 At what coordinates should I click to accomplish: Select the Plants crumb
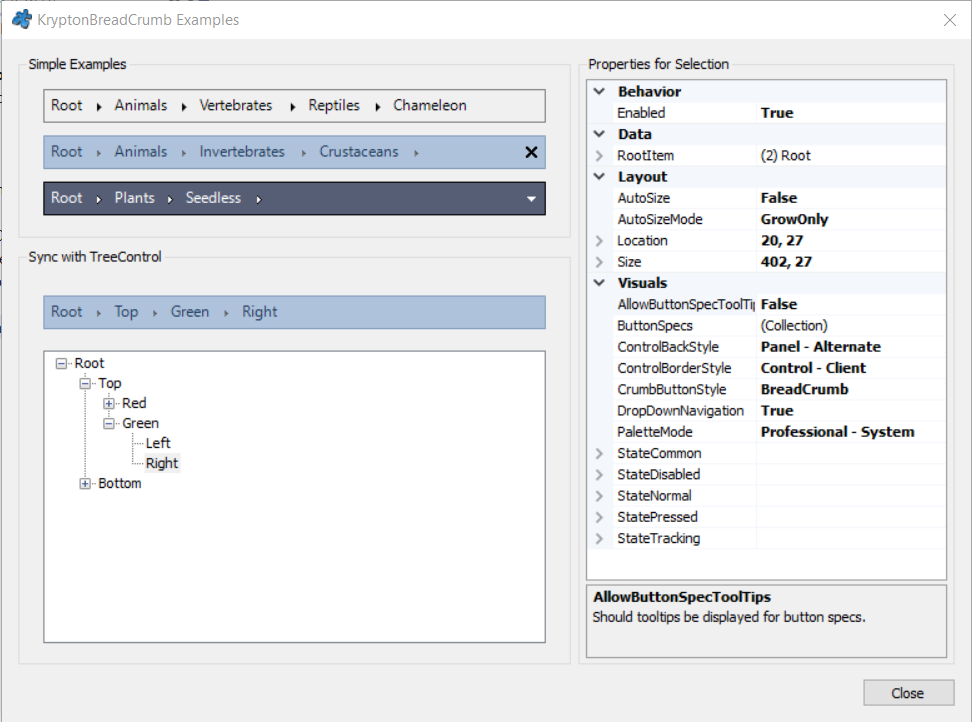coord(135,198)
